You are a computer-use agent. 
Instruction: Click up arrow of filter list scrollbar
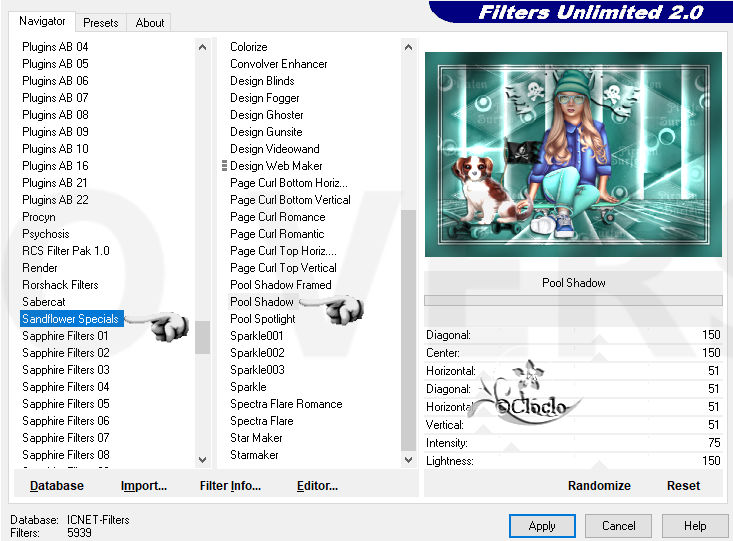coord(408,47)
